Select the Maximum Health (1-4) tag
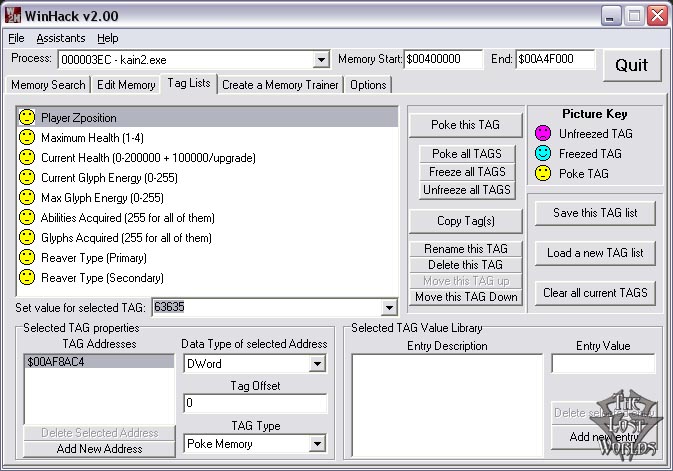This screenshot has width=673, height=471. coord(207,137)
